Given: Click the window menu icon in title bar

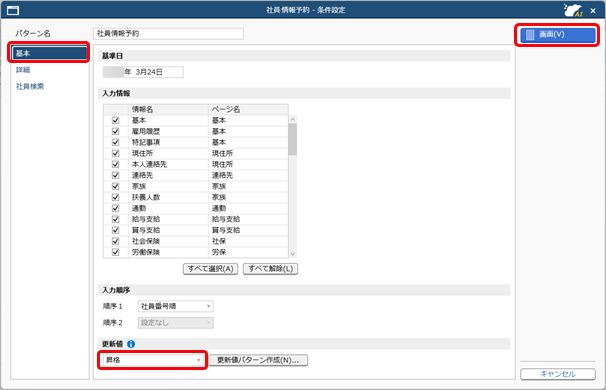Looking at the screenshot, I should [13, 10].
